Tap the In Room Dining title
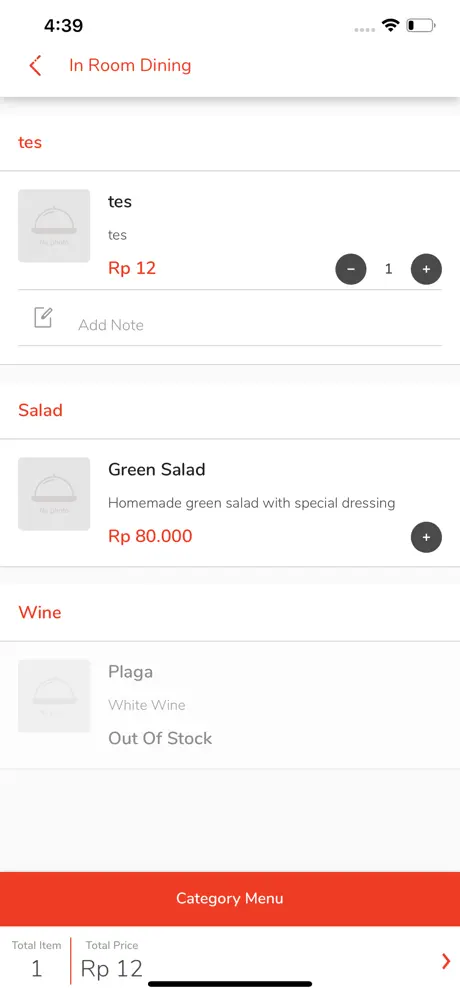 130,65
